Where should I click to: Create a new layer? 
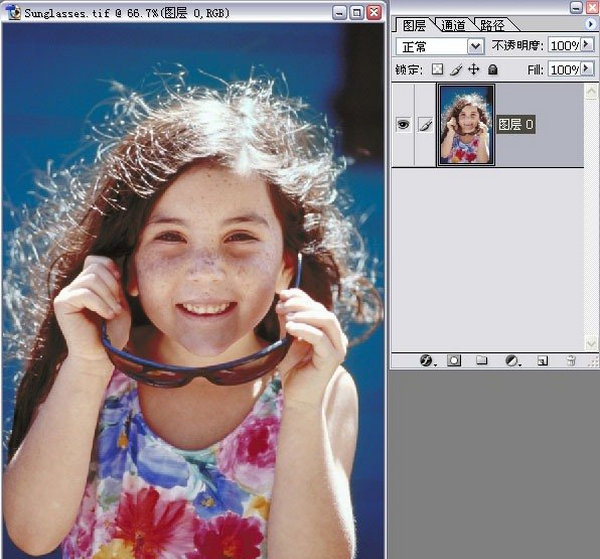[543, 360]
